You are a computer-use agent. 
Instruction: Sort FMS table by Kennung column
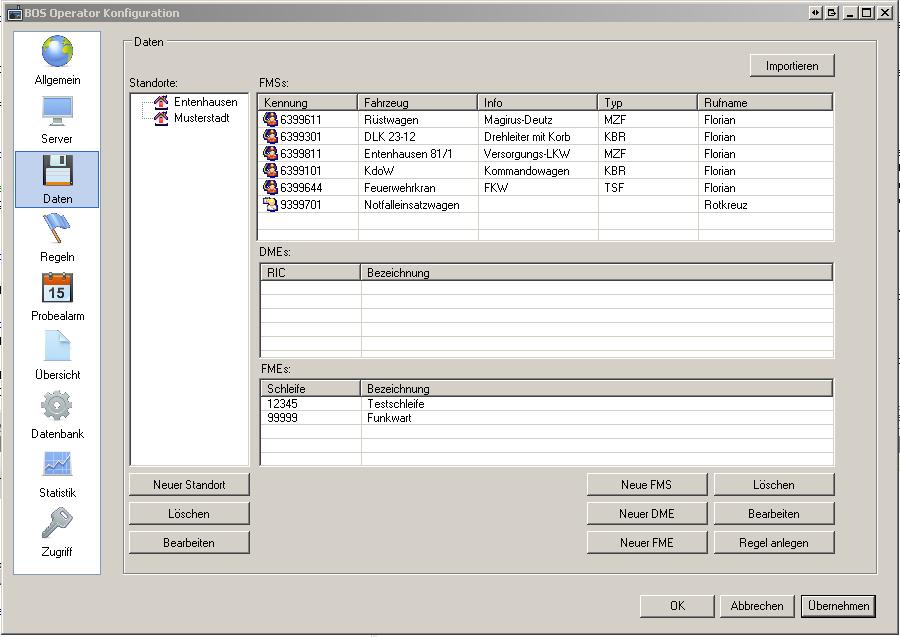tap(307, 103)
